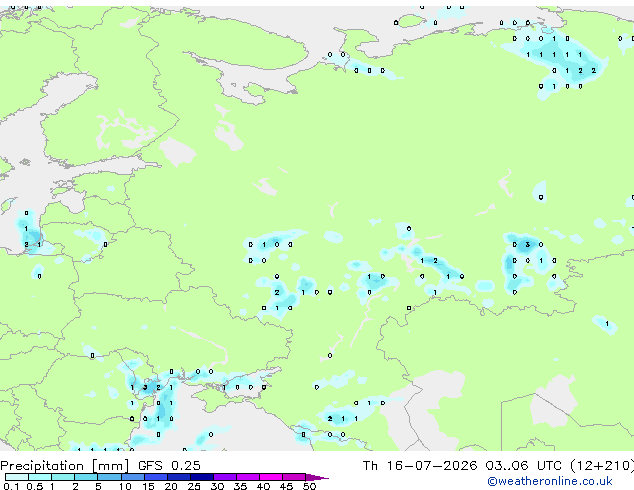Click the "0.1" legend scale label
This screenshot has height=490, width=634.
pos(11,486)
